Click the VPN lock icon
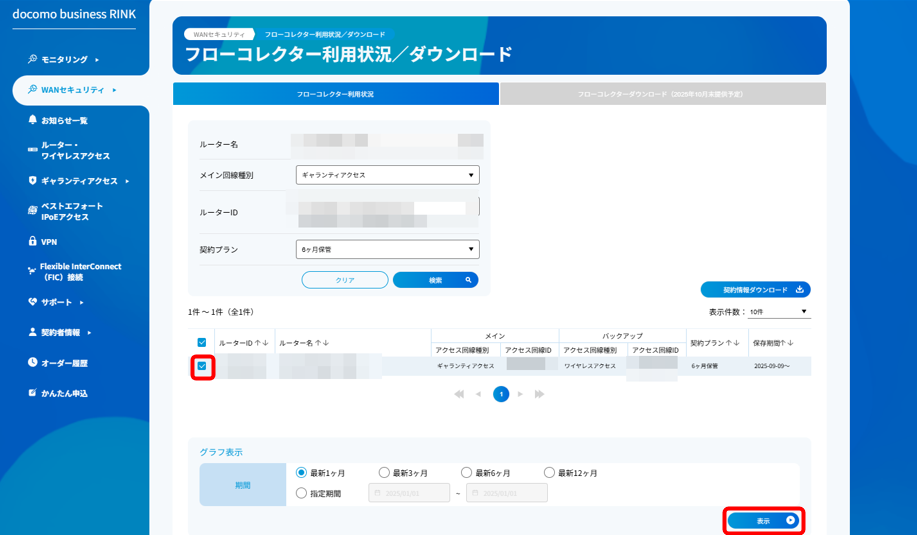The height and width of the screenshot is (535, 917). point(32,241)
